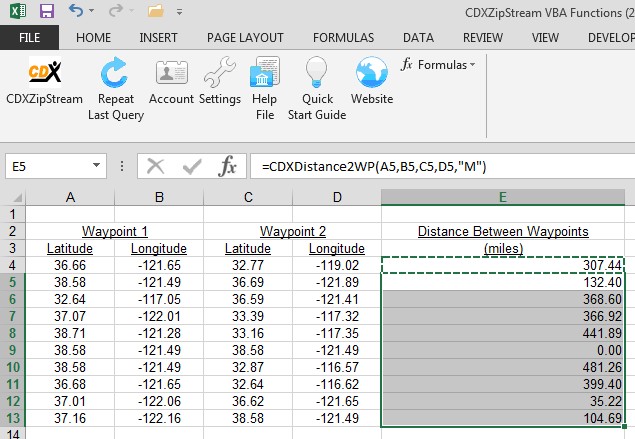Open the FORMULAS ribbon tab
Image resolution: width=635 pixels, height=439 pixels.
click(343, 38)
